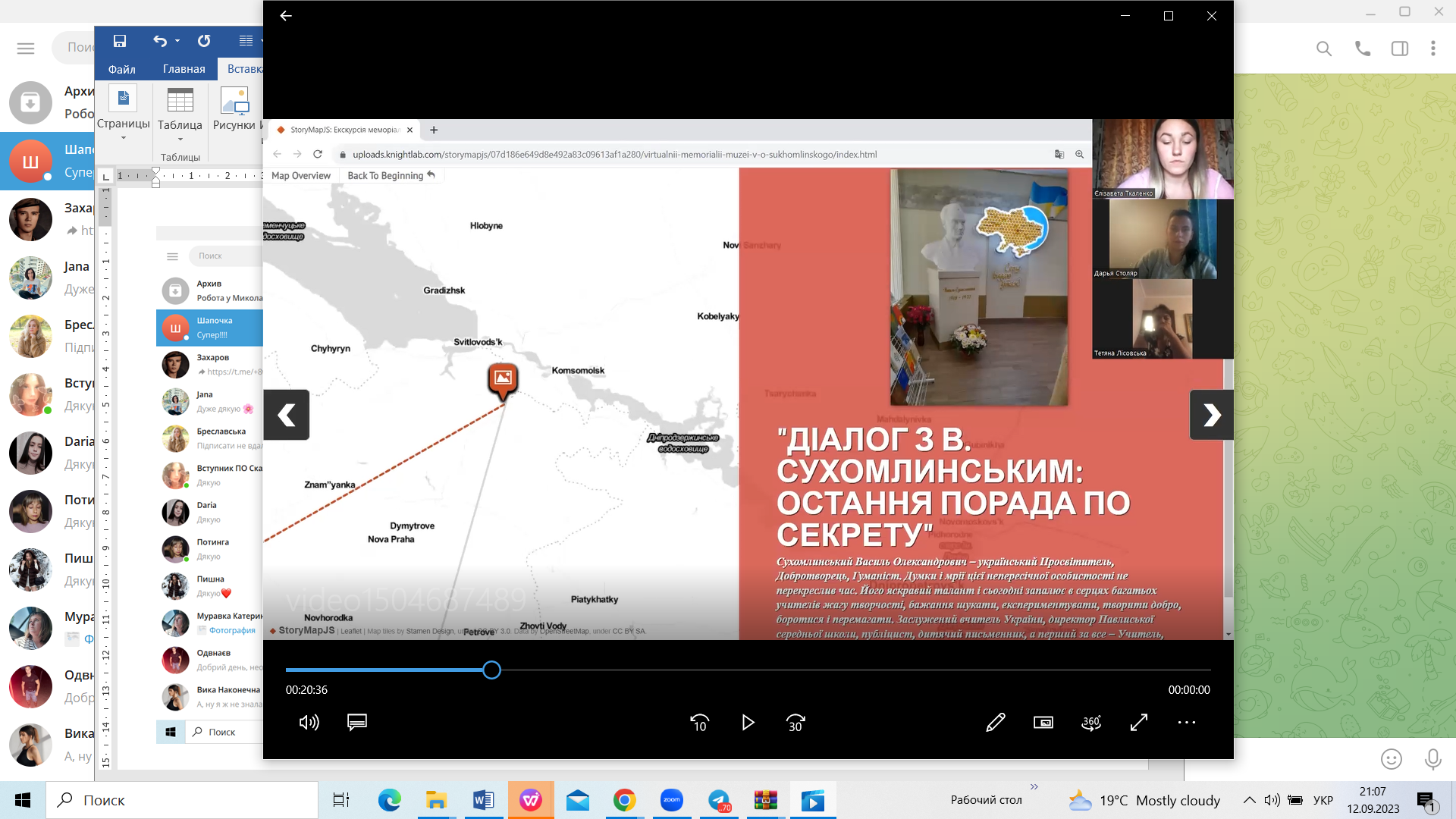Click the volume speaker icon in player
1456x819 pixels.
point(309,723)
